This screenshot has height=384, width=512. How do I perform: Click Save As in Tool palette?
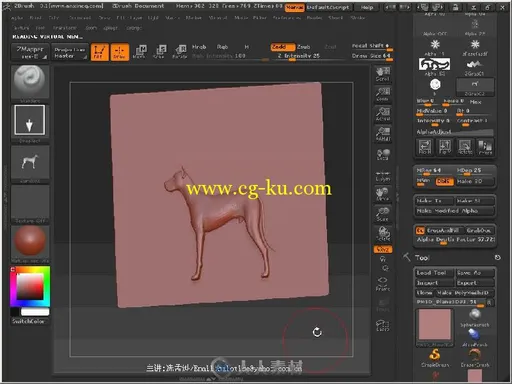point(475,273)
